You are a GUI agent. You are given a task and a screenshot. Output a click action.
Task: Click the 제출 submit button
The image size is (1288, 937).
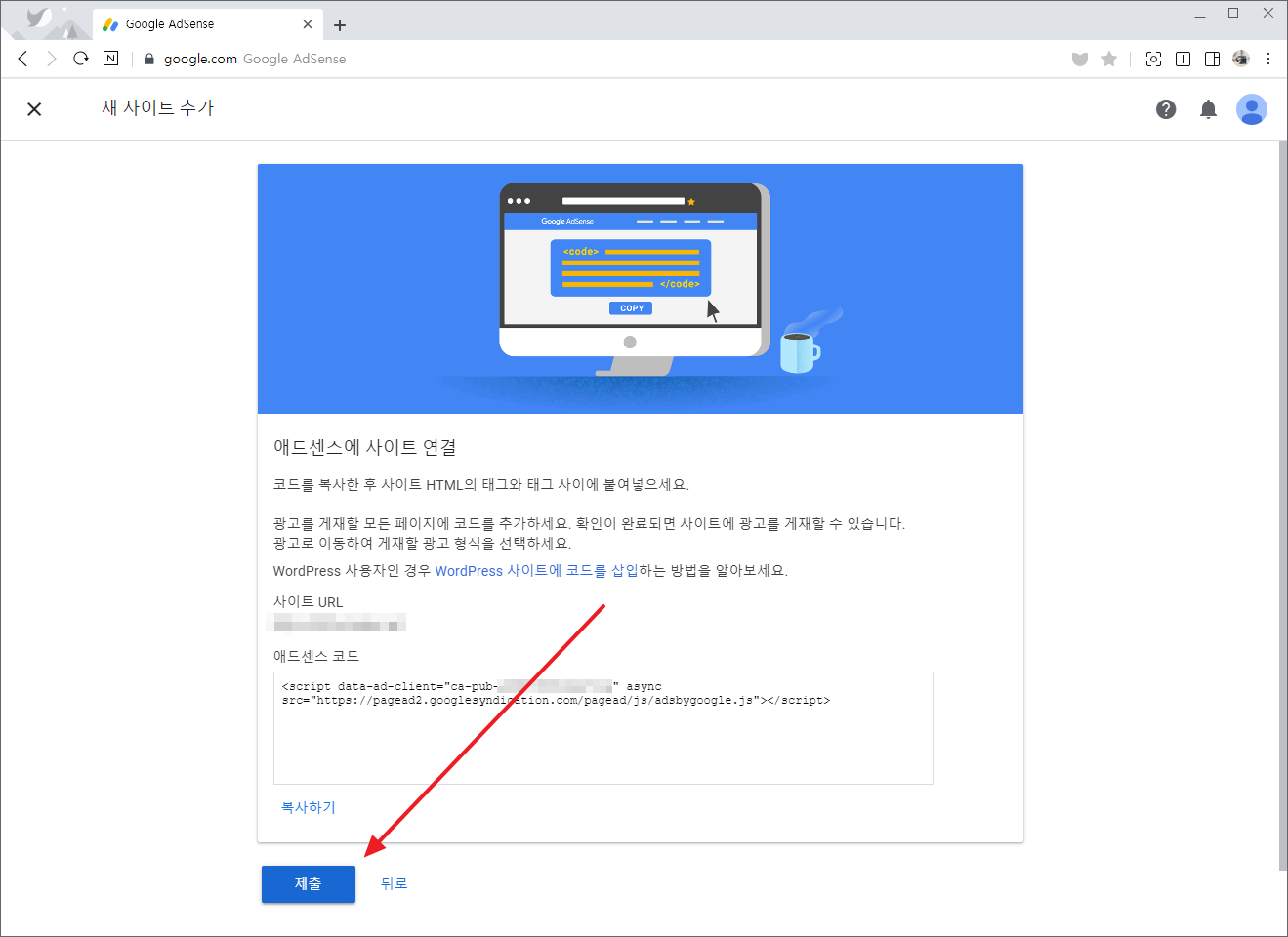tap(309, 884)
